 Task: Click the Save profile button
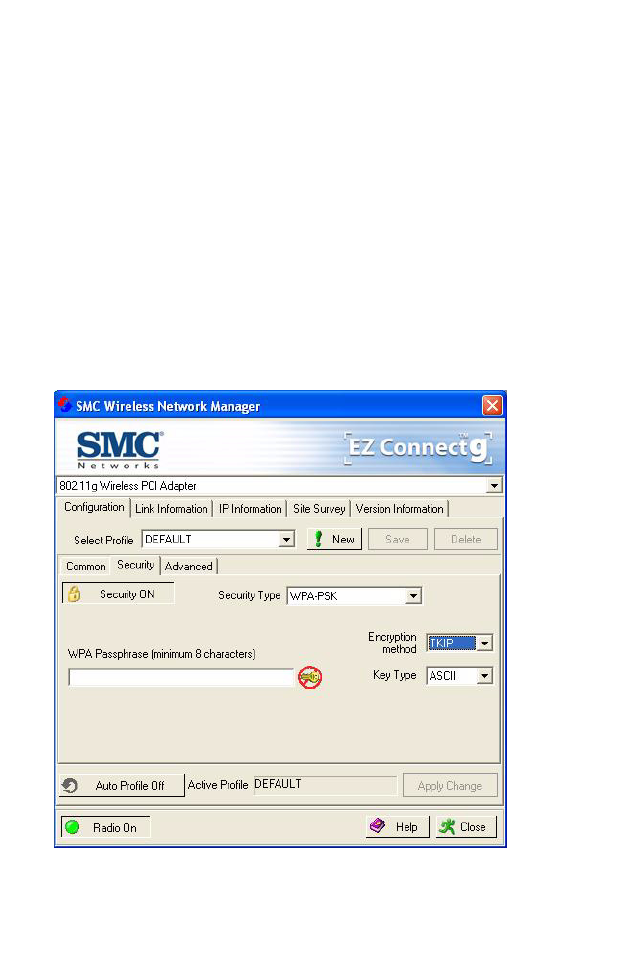click(398, 539)
